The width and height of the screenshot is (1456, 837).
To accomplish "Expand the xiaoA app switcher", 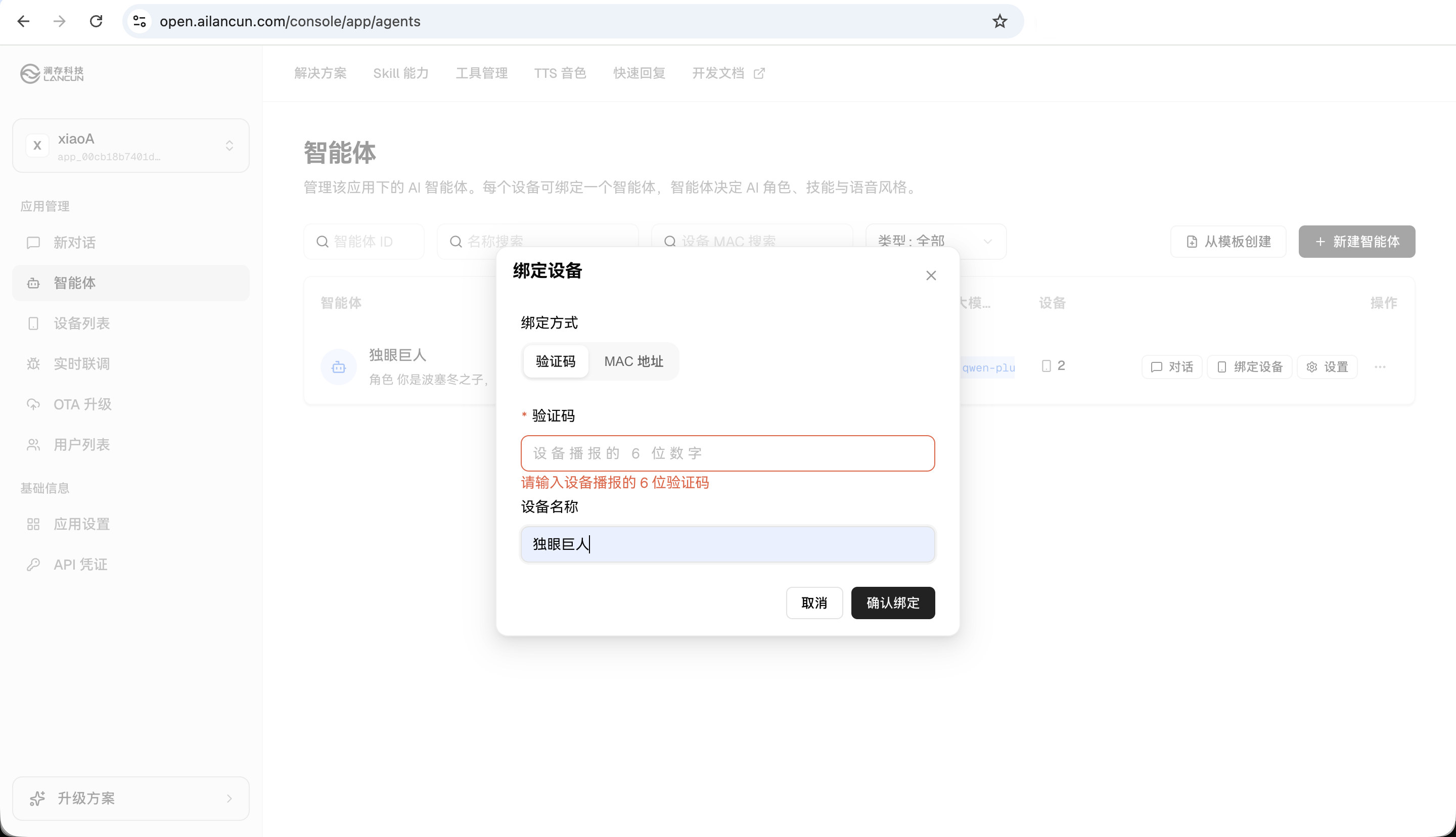I will point(131,146).
